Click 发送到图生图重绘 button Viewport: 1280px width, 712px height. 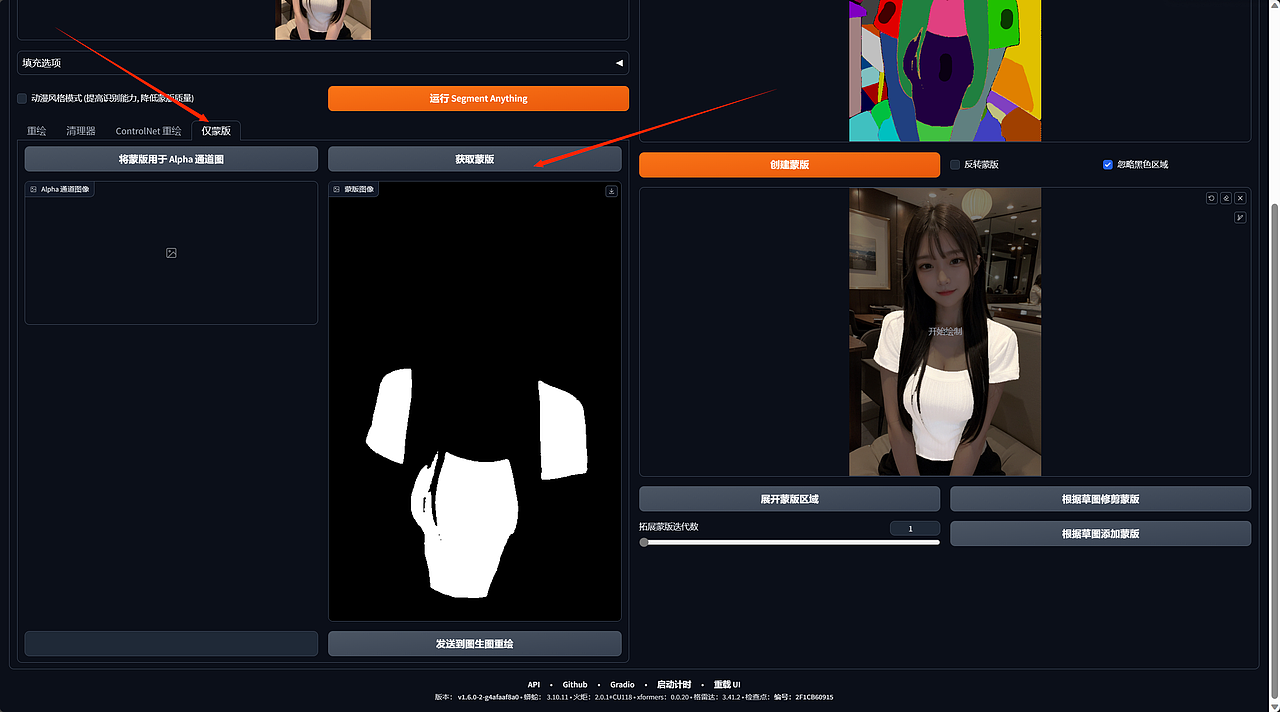point(475,643)
